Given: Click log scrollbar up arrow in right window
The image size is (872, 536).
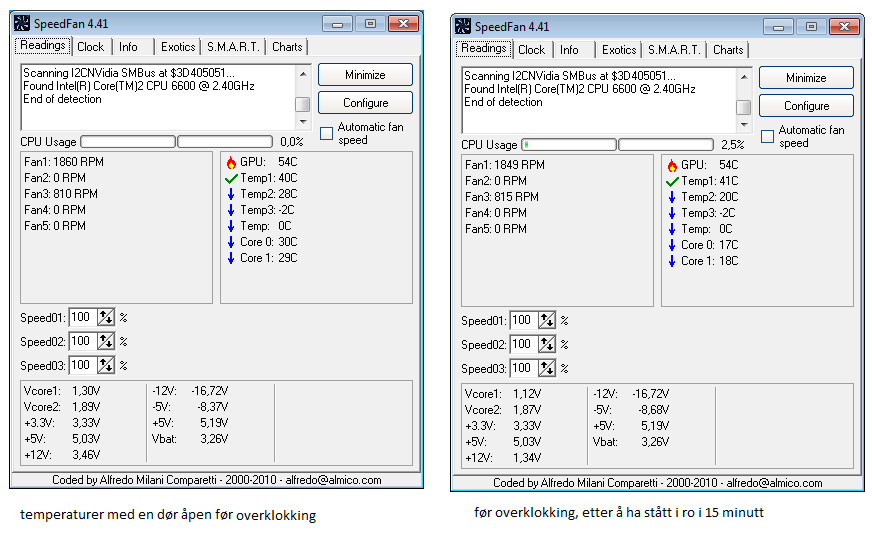Looking at the screenshot, I should tap(744, 76).
